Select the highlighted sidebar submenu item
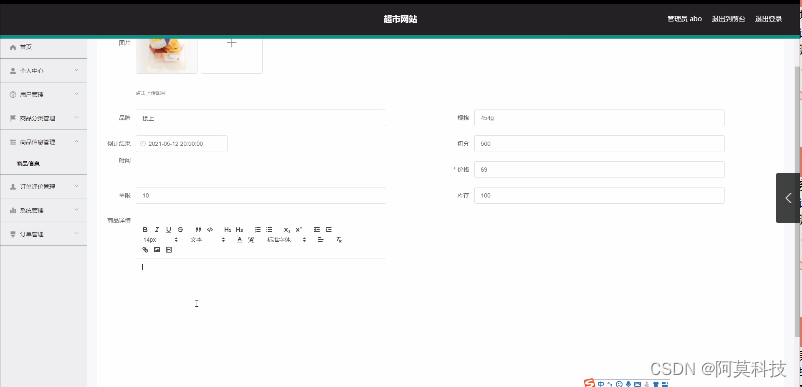The height and width of the screenshot is (387, 802). click(28, 164)
